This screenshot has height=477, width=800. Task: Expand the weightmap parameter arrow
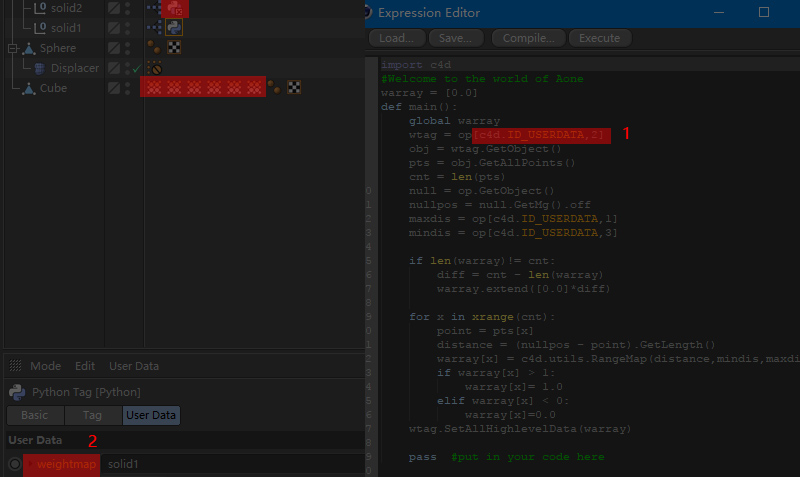[x=30, y=464]
